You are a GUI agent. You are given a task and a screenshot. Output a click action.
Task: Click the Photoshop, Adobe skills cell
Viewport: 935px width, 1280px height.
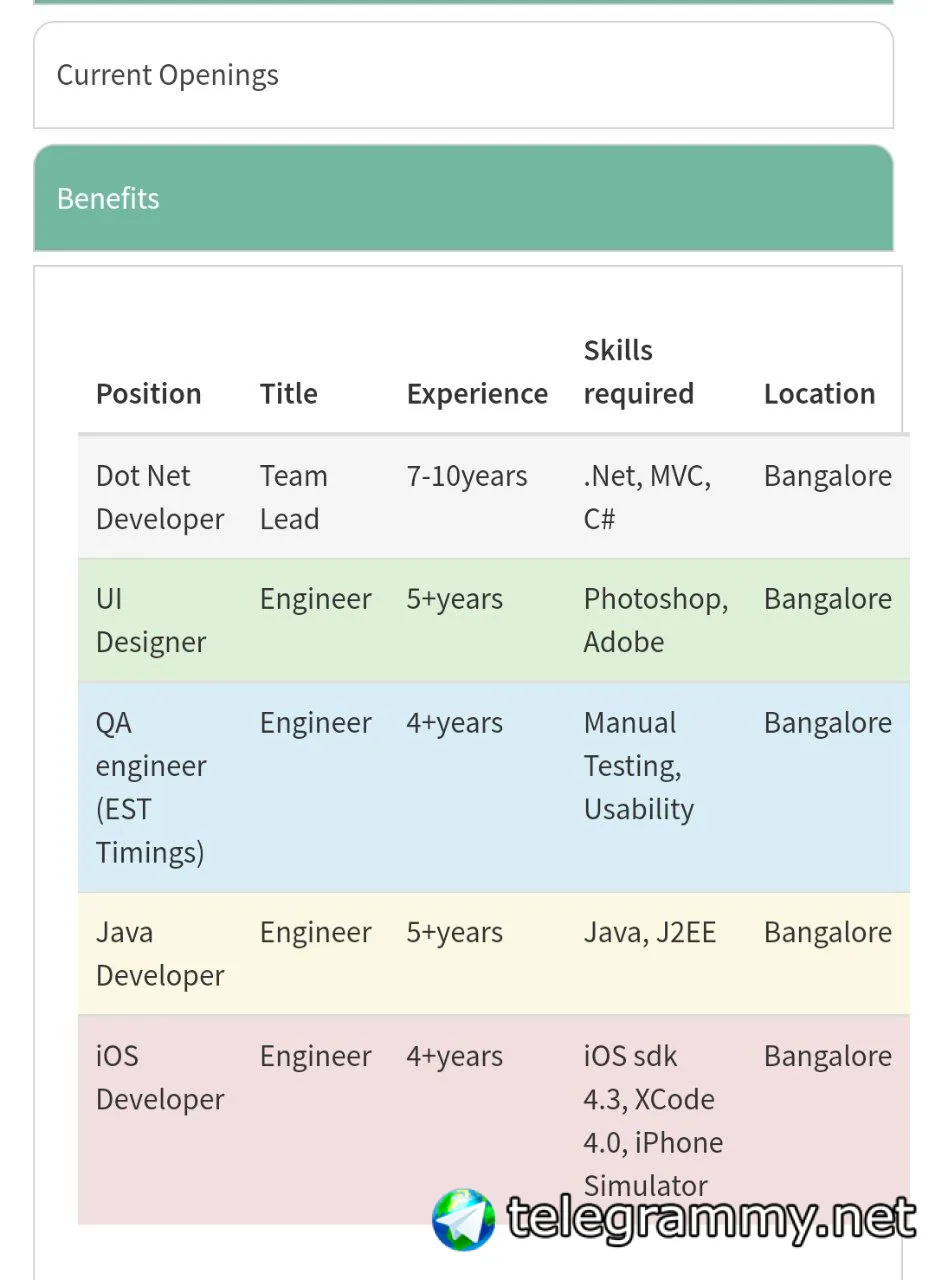pyautogui.click(x=655, y=620)
